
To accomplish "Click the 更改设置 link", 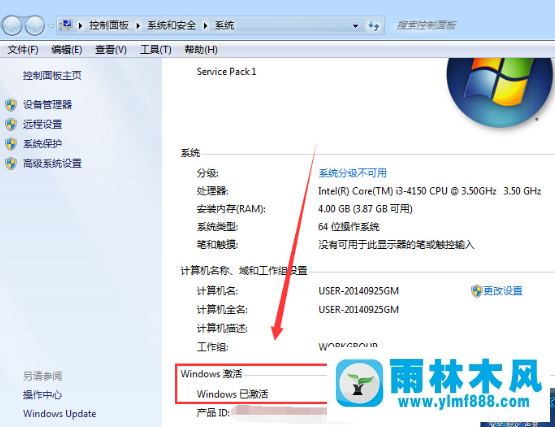I will pos(503,291).
